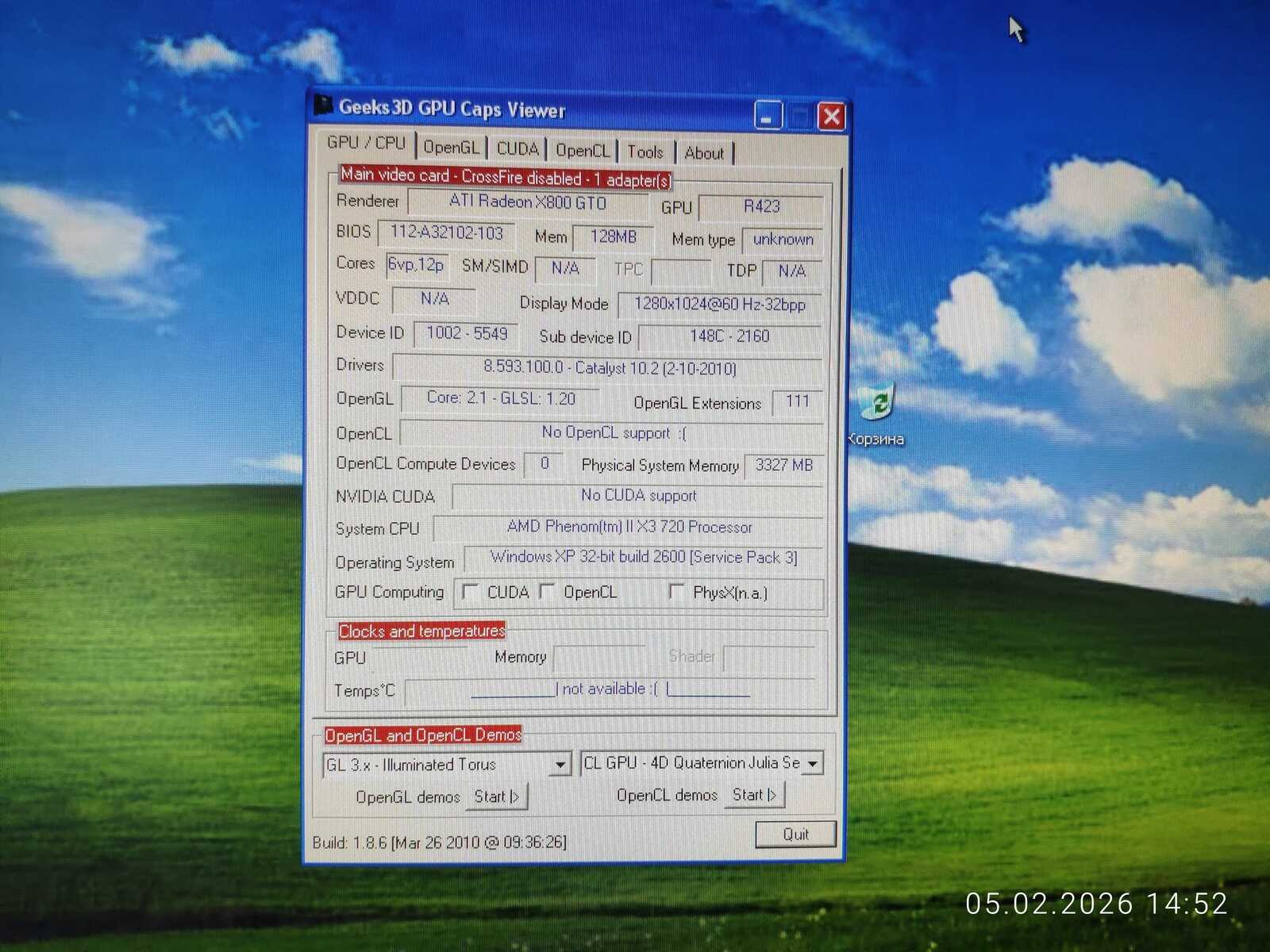
Task: Click the OpenGL Extensions field showing 111
Action: (797, 401)
